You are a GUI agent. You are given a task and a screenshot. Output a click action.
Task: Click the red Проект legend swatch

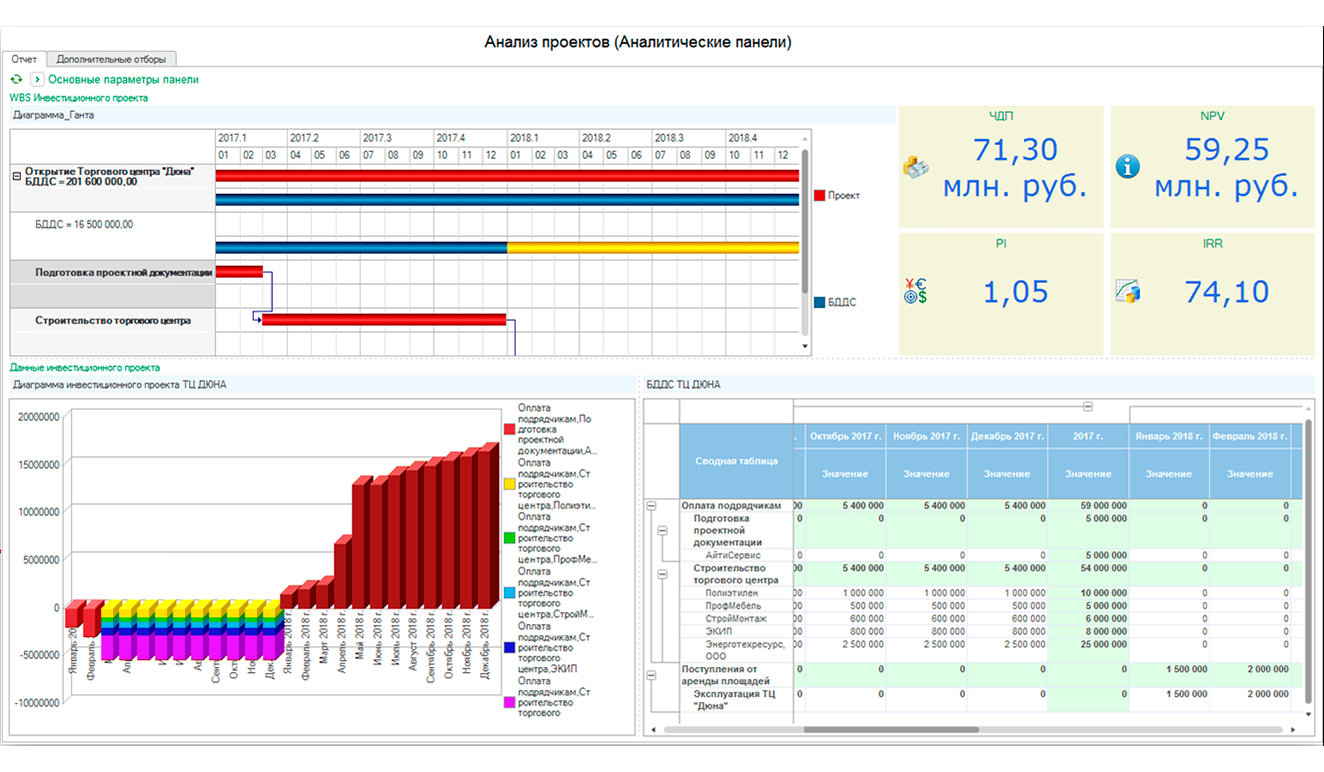820,196
